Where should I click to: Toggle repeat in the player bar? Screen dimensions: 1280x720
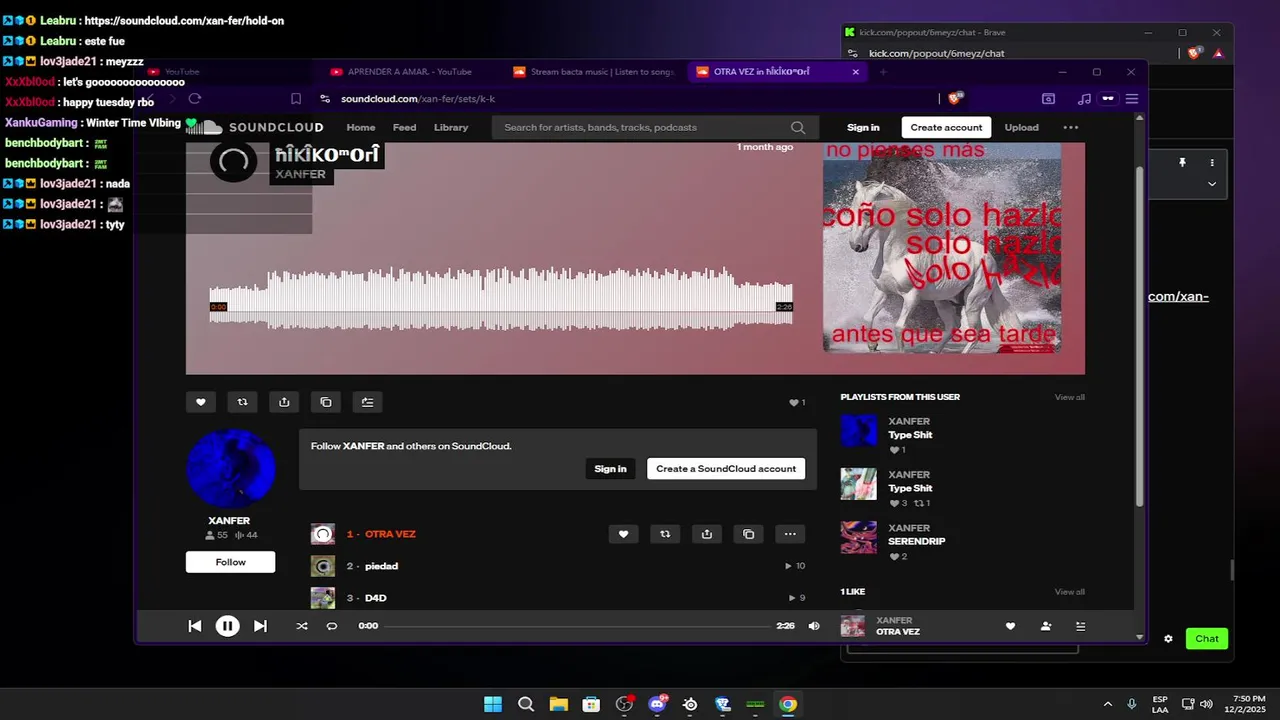332,626
